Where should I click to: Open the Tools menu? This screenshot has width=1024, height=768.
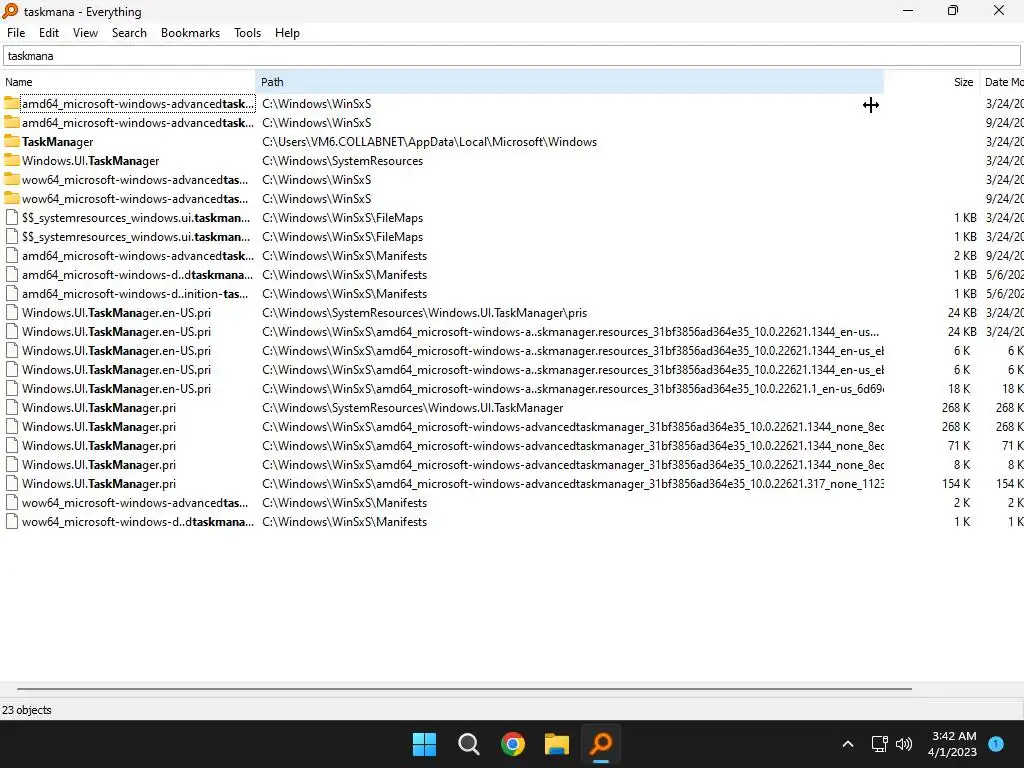(248, 33)
